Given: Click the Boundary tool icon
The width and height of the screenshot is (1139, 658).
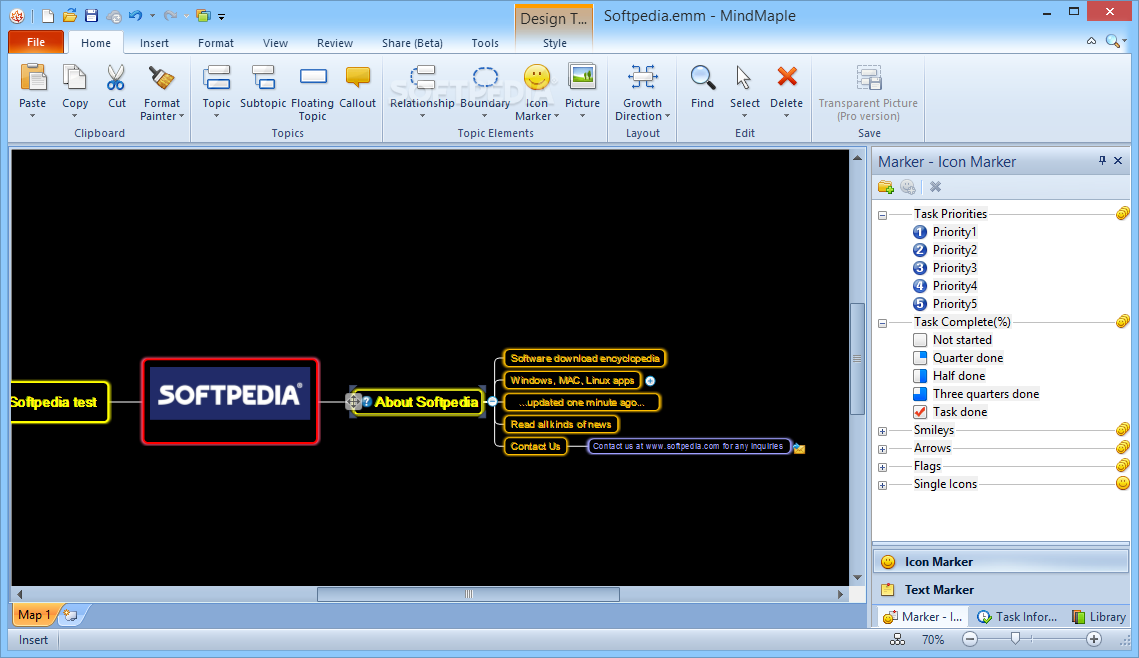Looking at the screenshot, I should coord(485,78).
